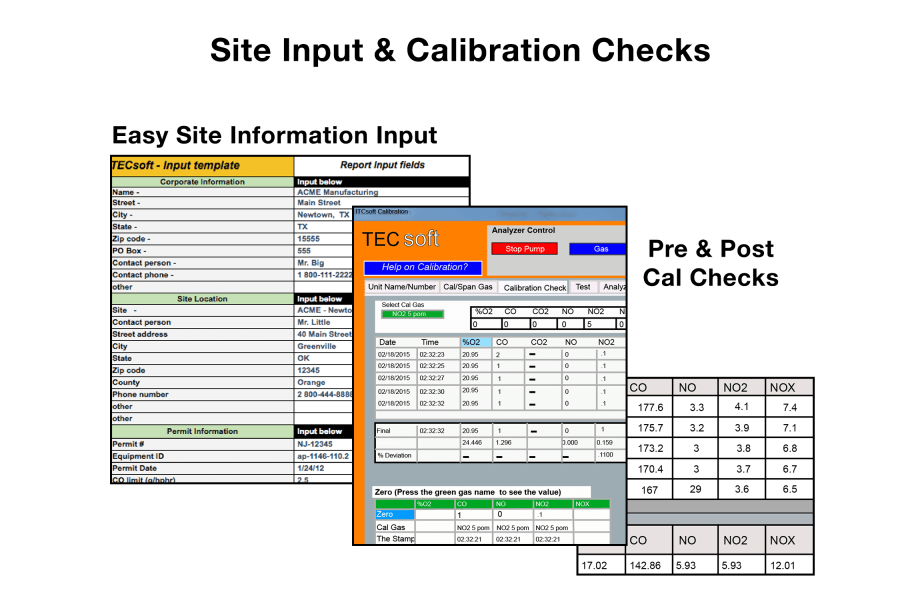Open the Cal/Span Gas tab
The image size is (920, 600).
tap(468, 287)
